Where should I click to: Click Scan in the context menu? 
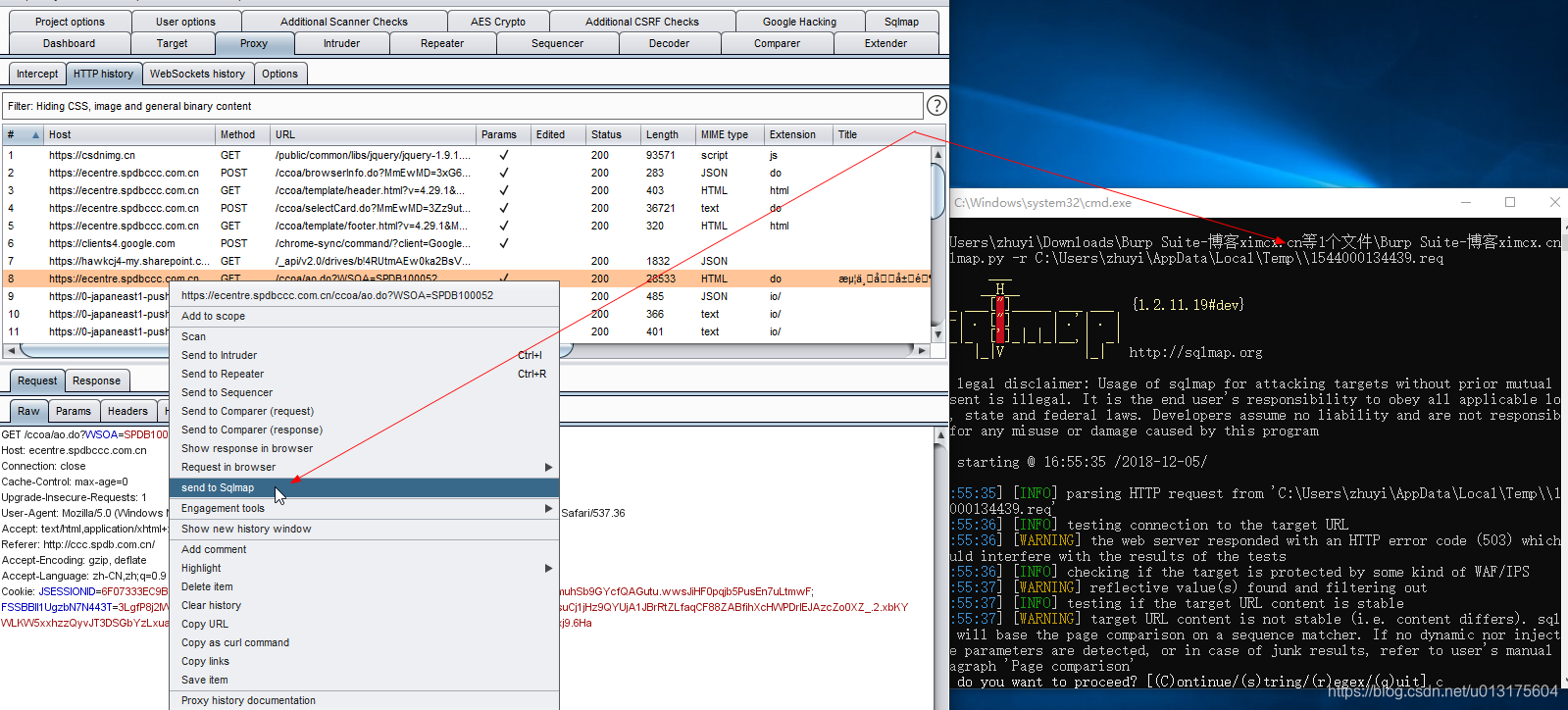(x=364, y=336)
